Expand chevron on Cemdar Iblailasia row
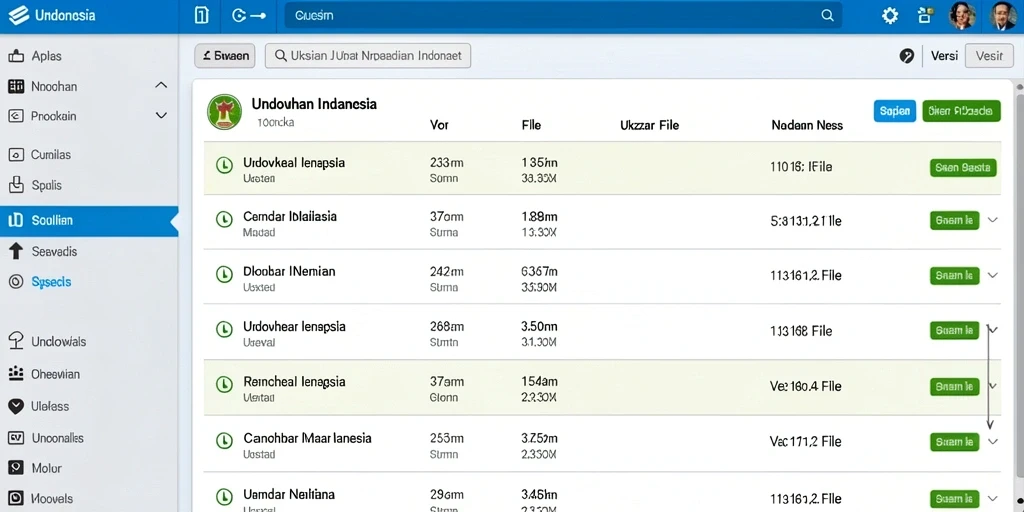 pyautogui.click(x=993, y=220)
